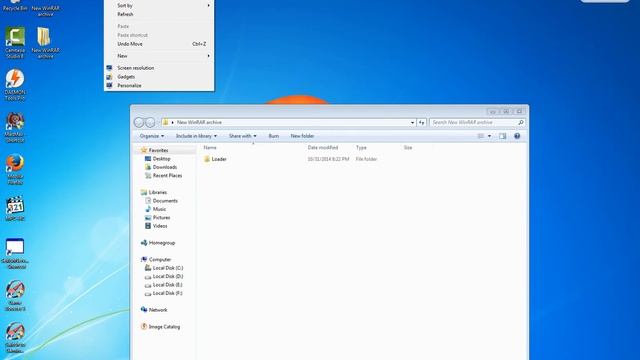Open the Share with dropdown

[x=242, y=136]
